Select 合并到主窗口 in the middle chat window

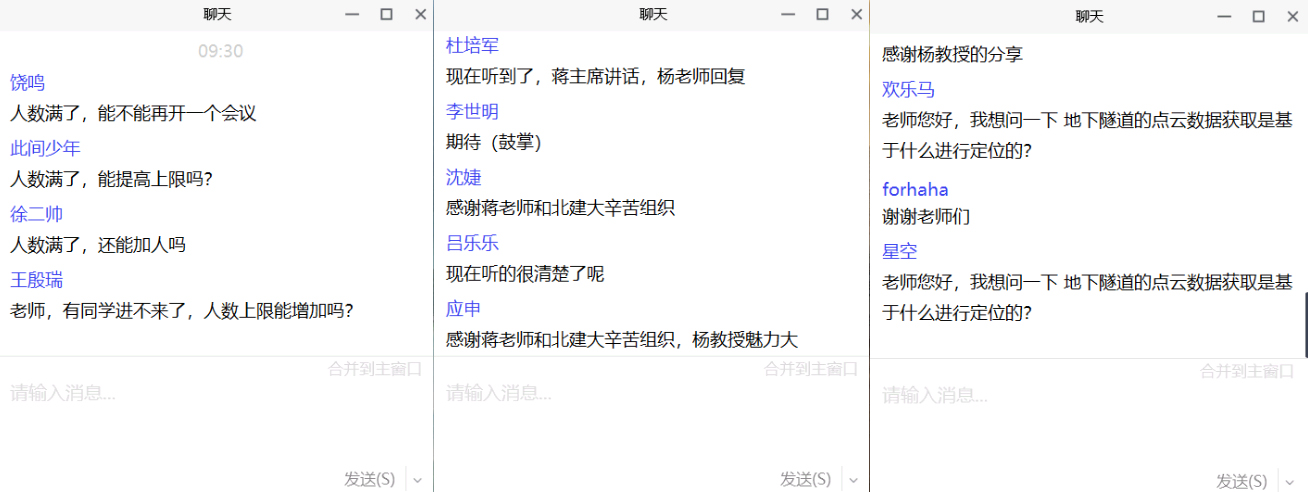point(811,369)
